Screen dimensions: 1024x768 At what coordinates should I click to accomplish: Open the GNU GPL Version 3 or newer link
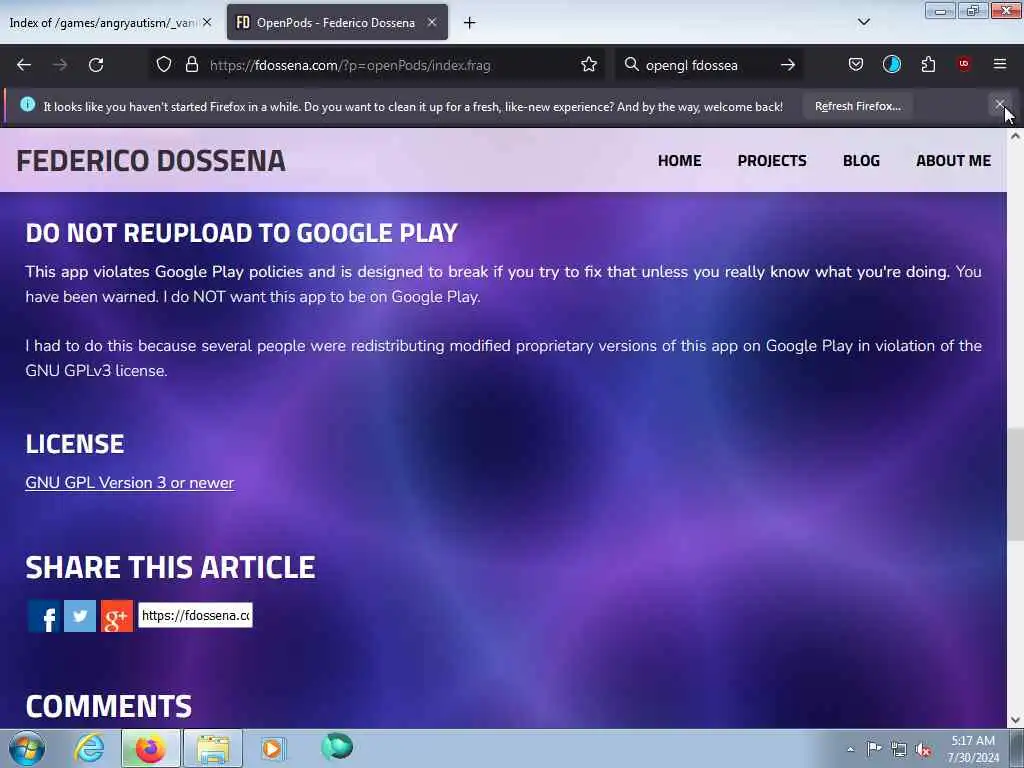129,483
